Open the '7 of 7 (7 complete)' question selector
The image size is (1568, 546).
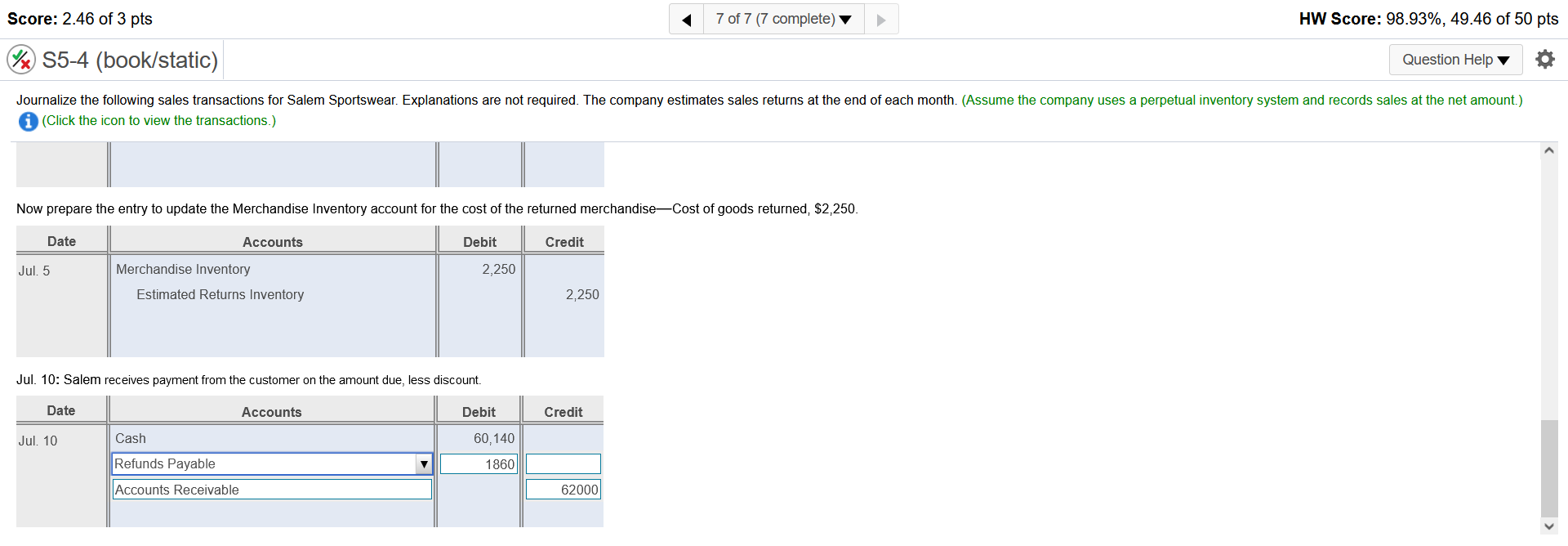point(783,19)
